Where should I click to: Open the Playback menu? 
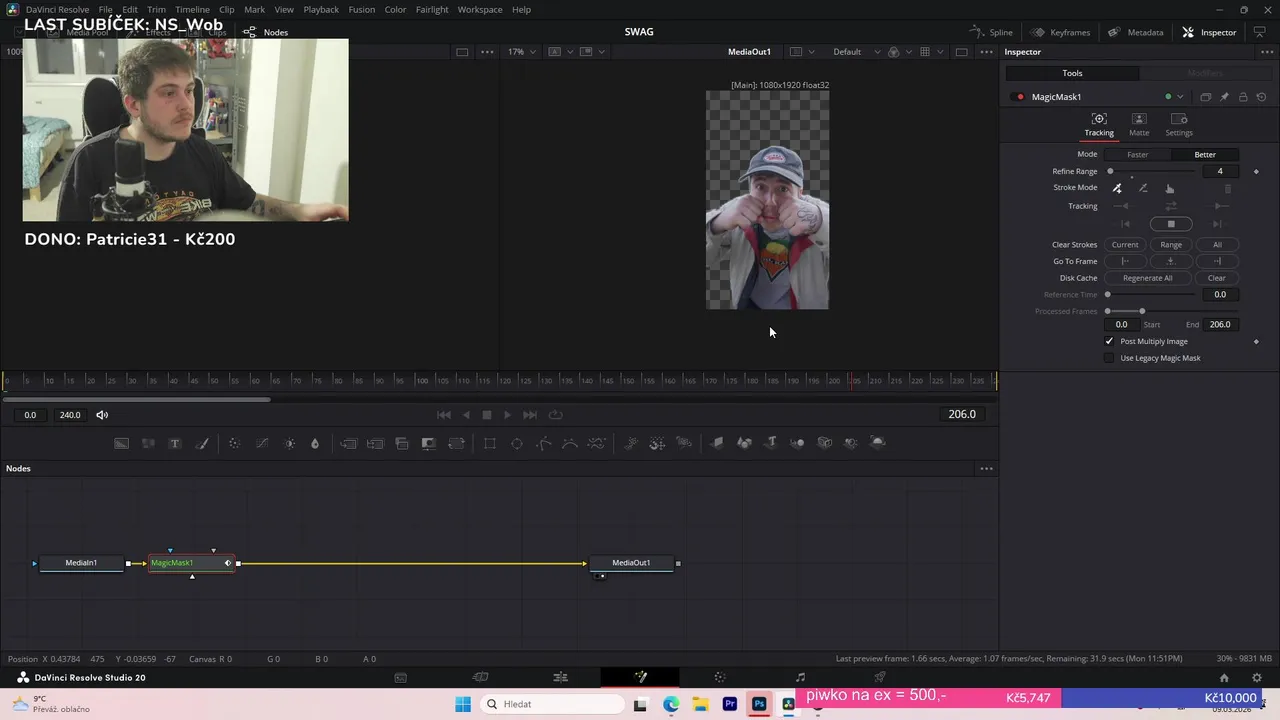321,9
